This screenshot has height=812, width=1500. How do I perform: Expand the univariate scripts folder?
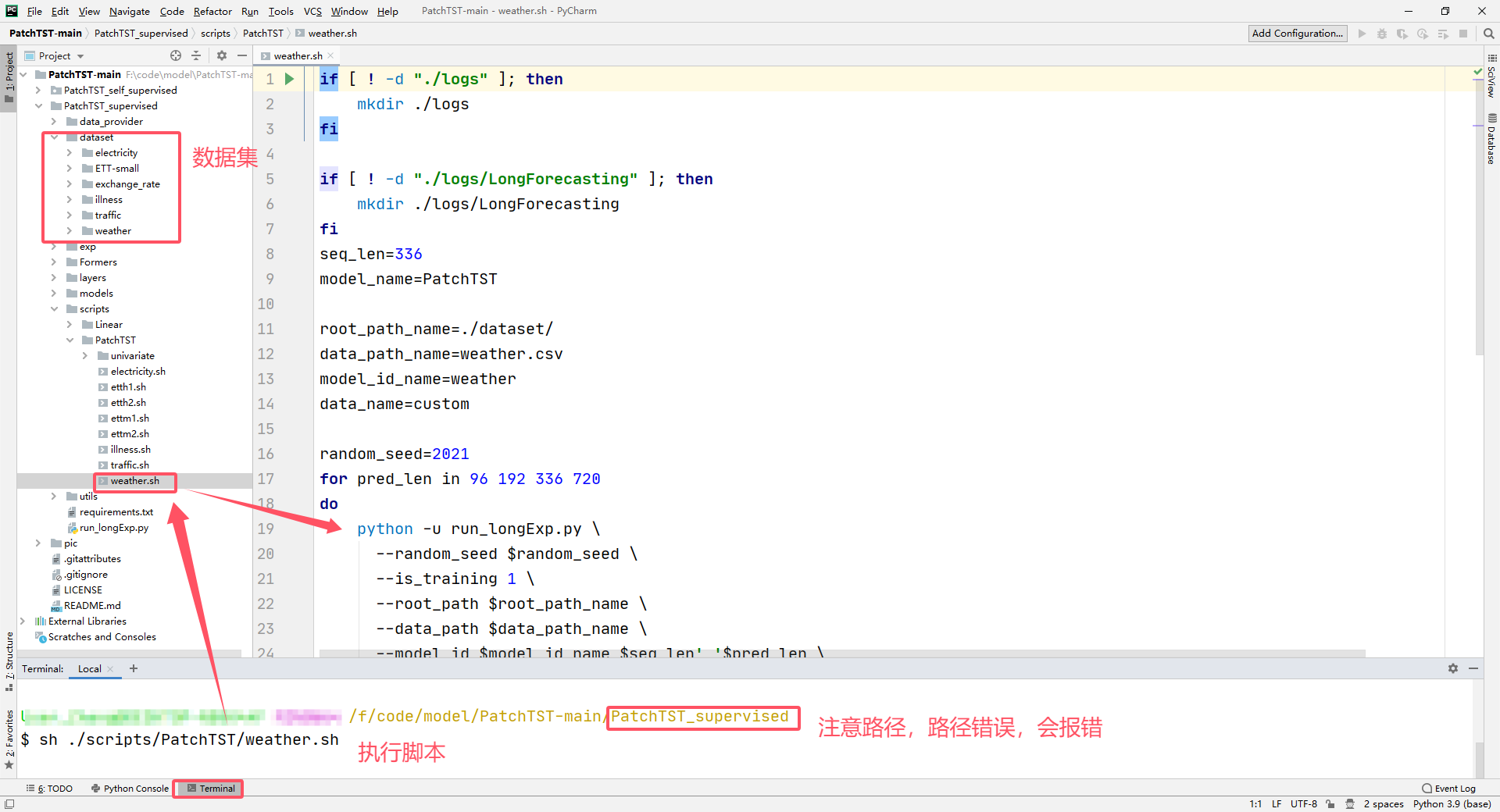[86, 355]
